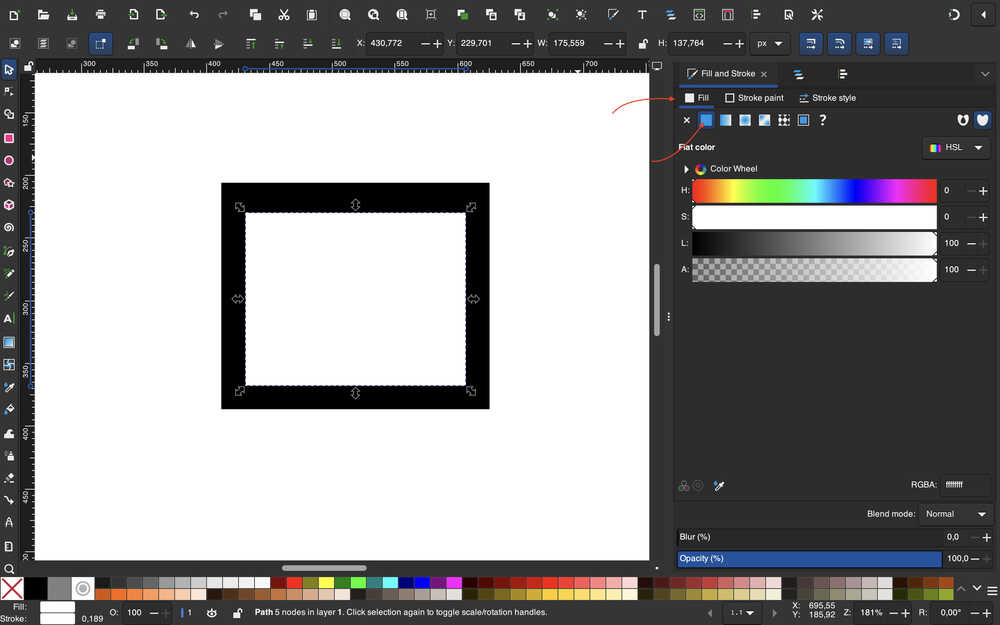The image size is (1000, 625).
Task: Click the Lightness slider
Action: [814, 244]
